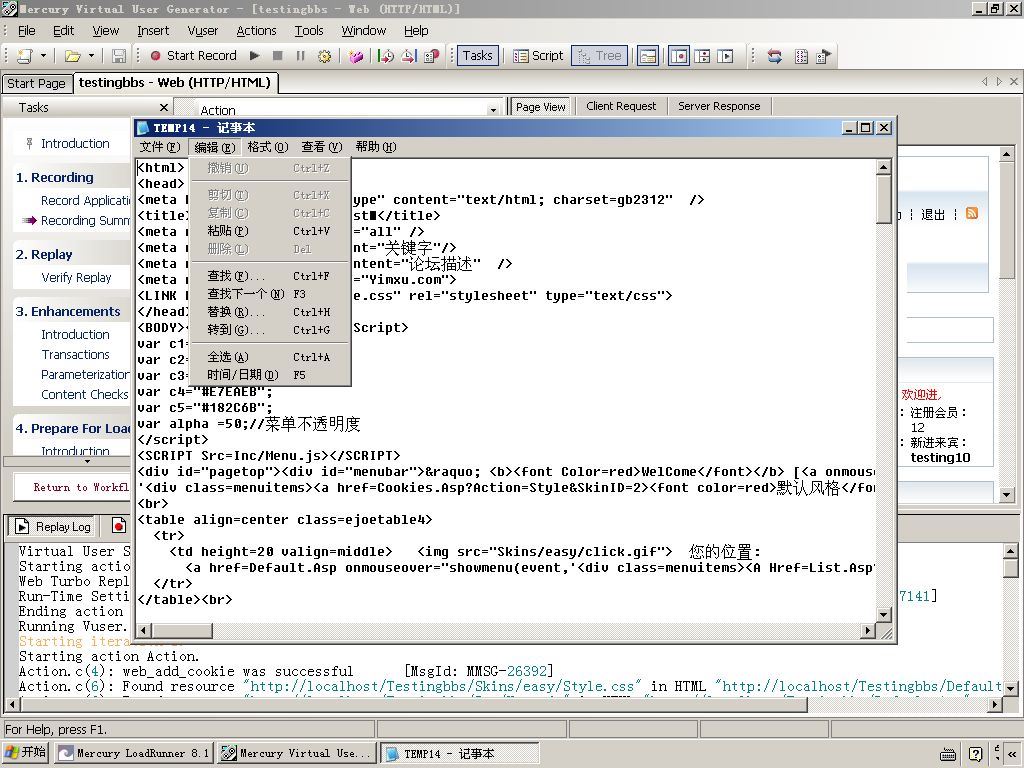The height and width of the screenshot is (768, 1024).
Task: Click the last icon on the main toolbar
Action: click(x=824, y=56)
